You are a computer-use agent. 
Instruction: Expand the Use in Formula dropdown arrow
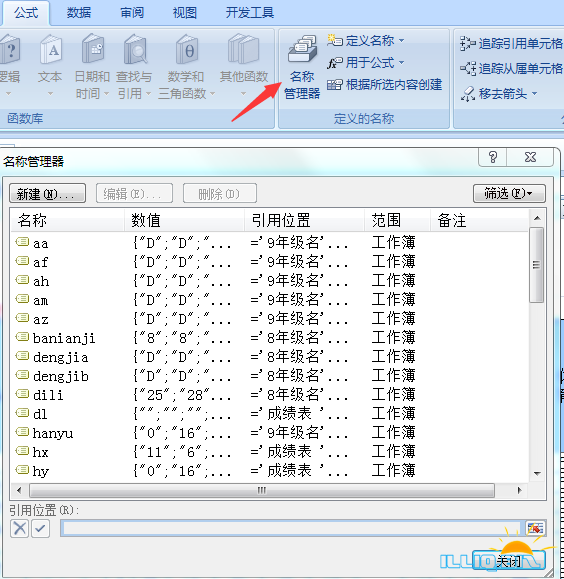click(401, 63)
